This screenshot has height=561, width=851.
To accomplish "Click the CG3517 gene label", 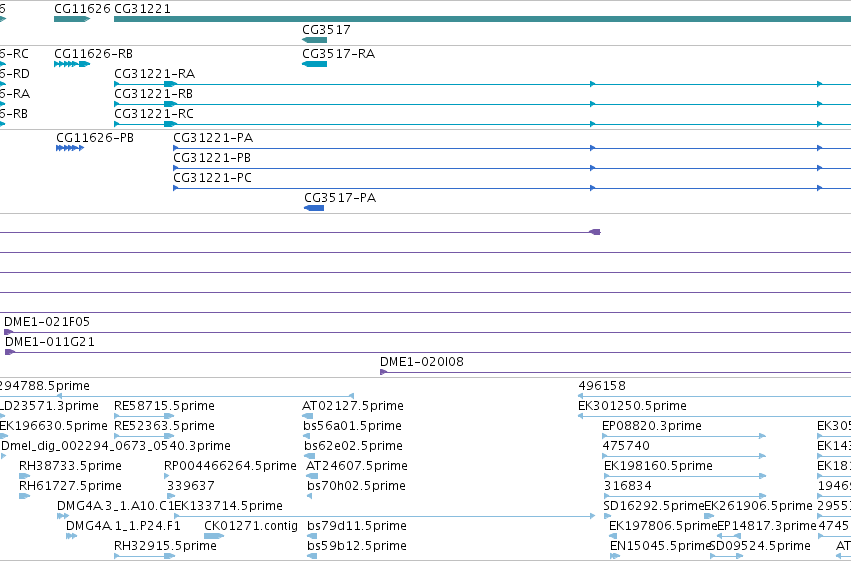I will click(x=326, y=29).
